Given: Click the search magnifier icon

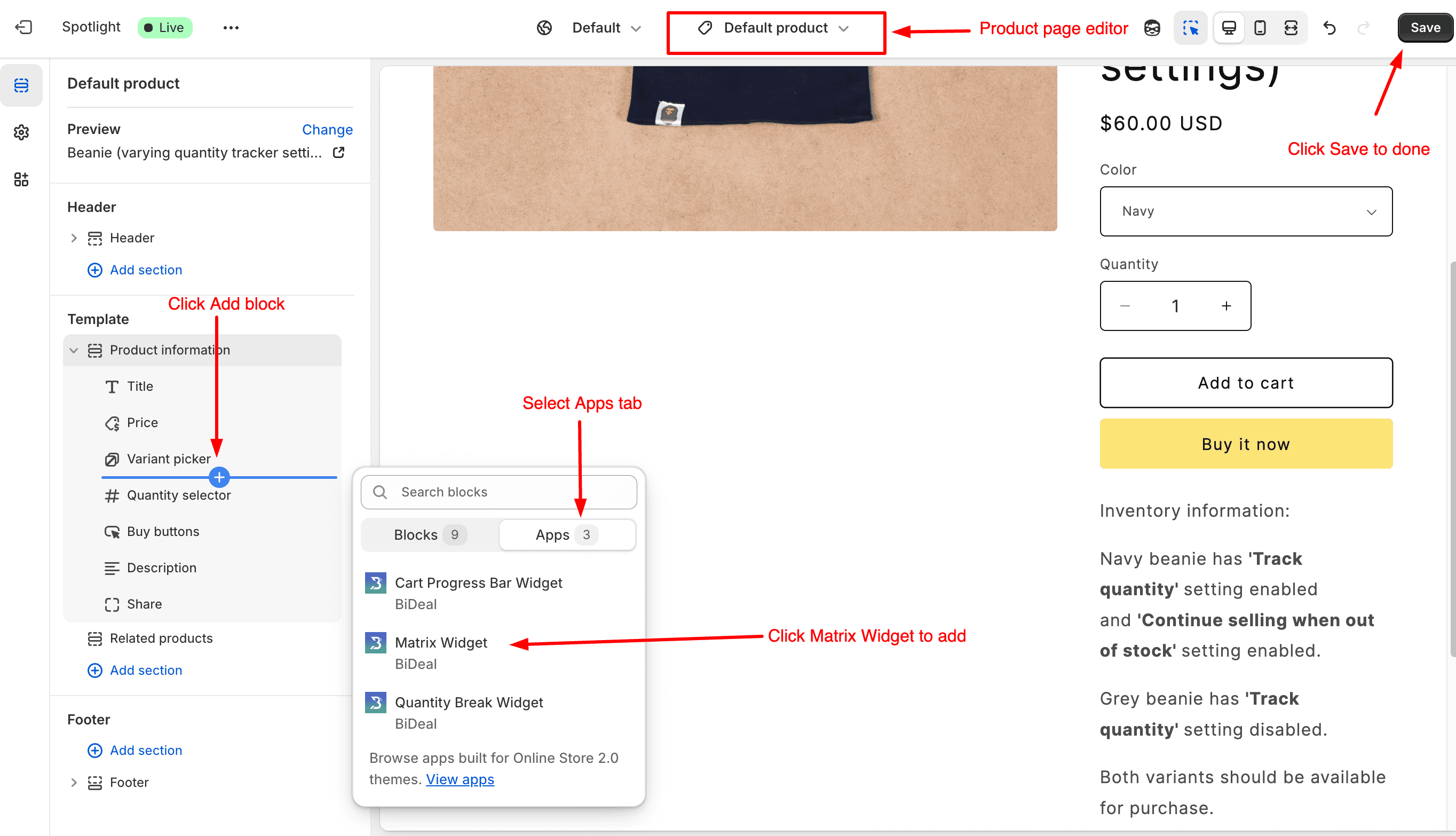Looking at the screenshot, I should tap(379, 492).
